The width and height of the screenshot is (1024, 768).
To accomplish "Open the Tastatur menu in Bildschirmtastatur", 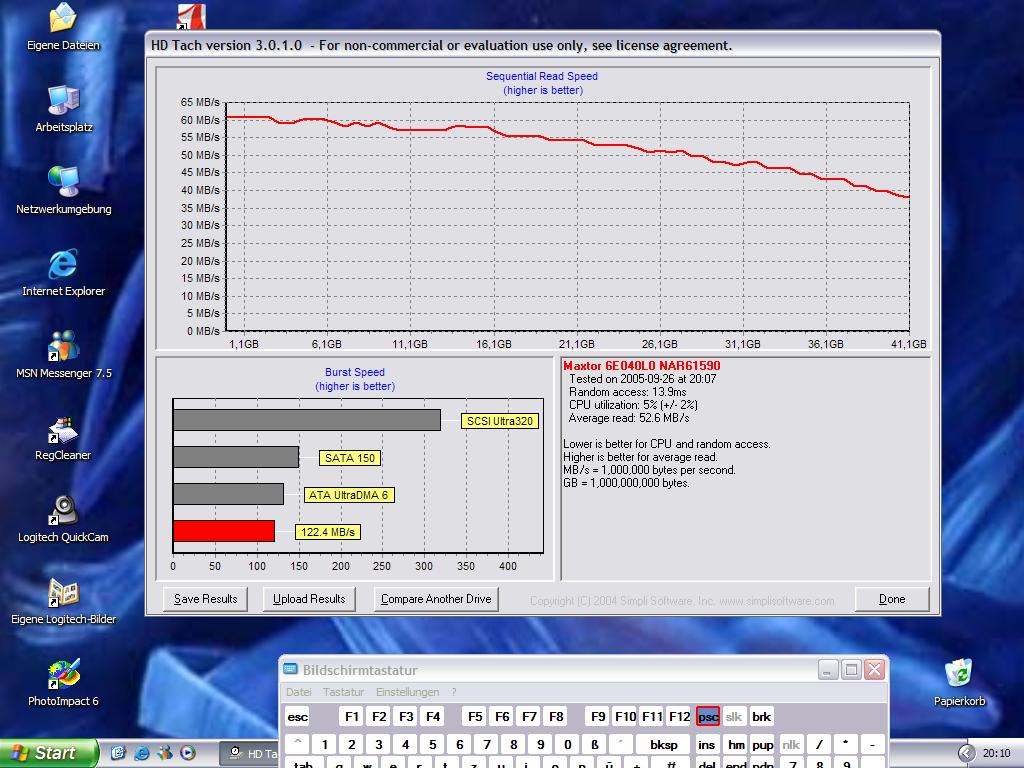I will pos(344,692).
